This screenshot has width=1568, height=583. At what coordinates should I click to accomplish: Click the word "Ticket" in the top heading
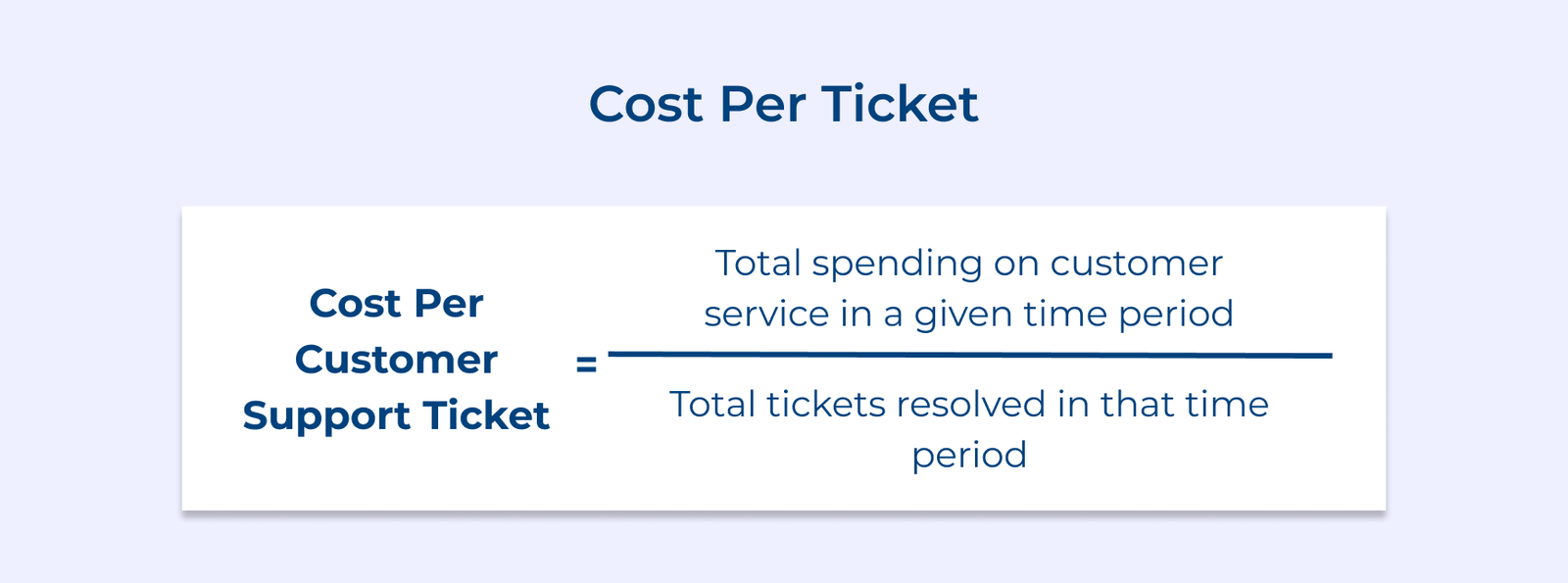900,104
